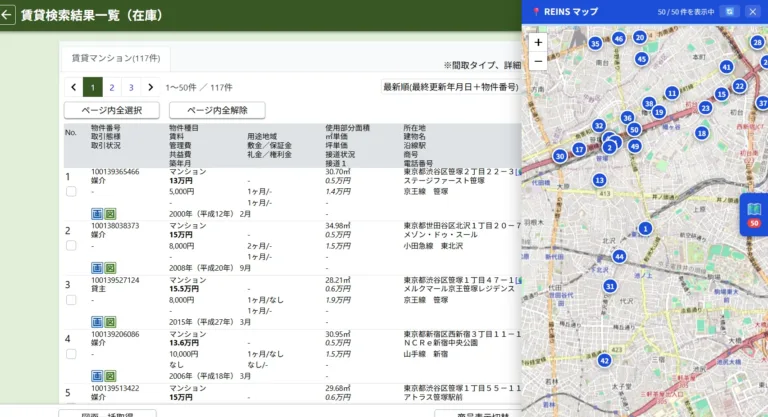The height and width of the screenshot is (417, 768).
Task: Select map marker 31
Action: (x=610, y=286)
